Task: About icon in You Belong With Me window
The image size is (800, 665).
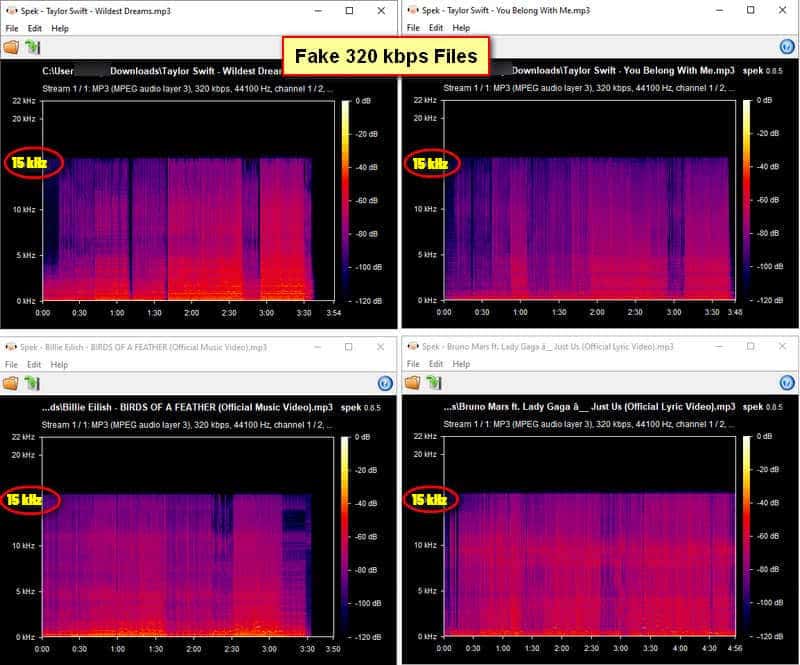Action: pyautogui.click(x=787, y=46)
